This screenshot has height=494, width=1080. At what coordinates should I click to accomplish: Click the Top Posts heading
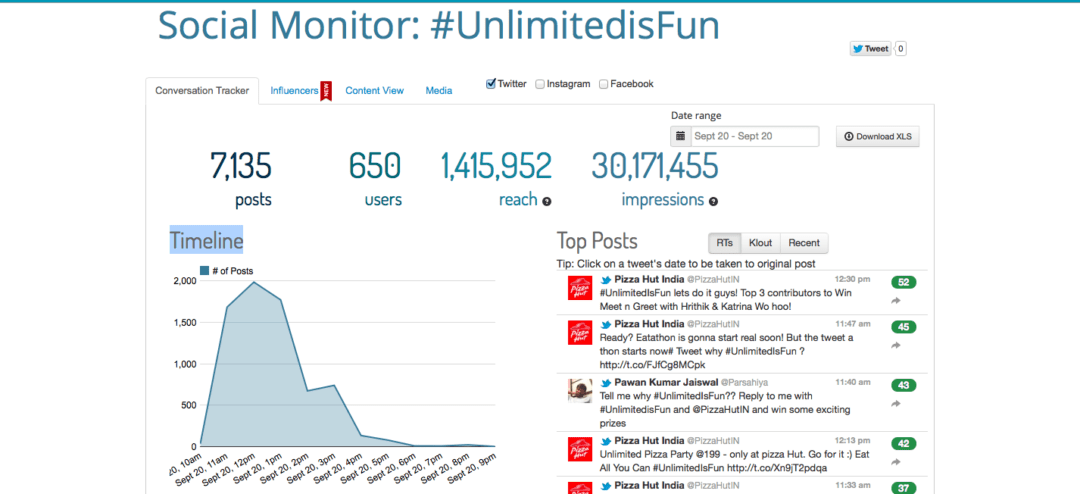(x=597, y=241)
